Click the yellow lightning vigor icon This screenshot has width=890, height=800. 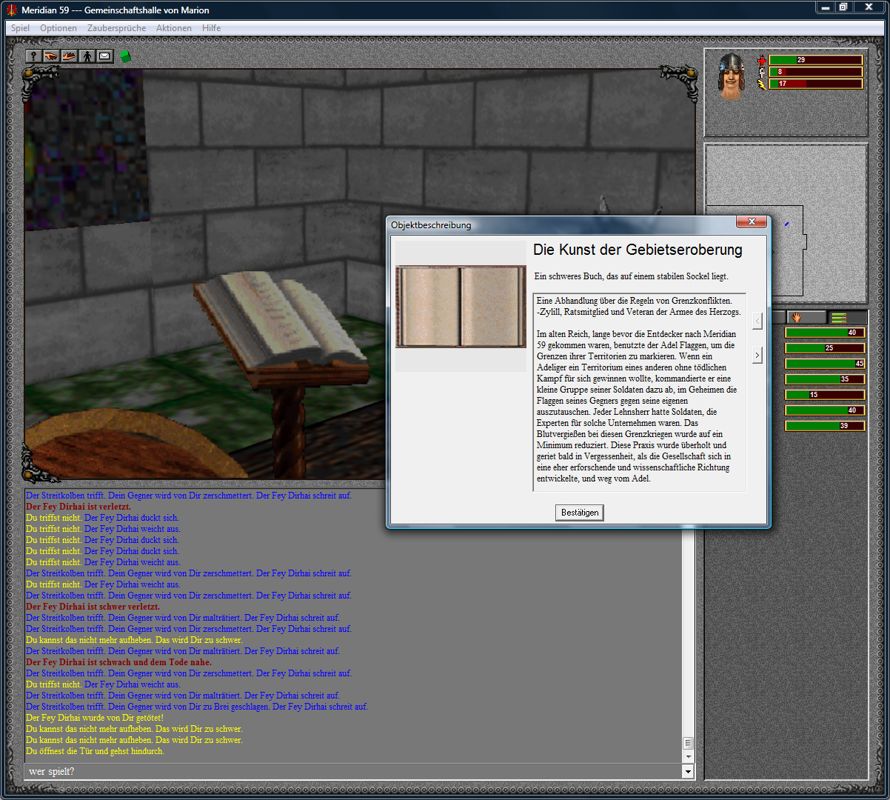coord(762,84)
